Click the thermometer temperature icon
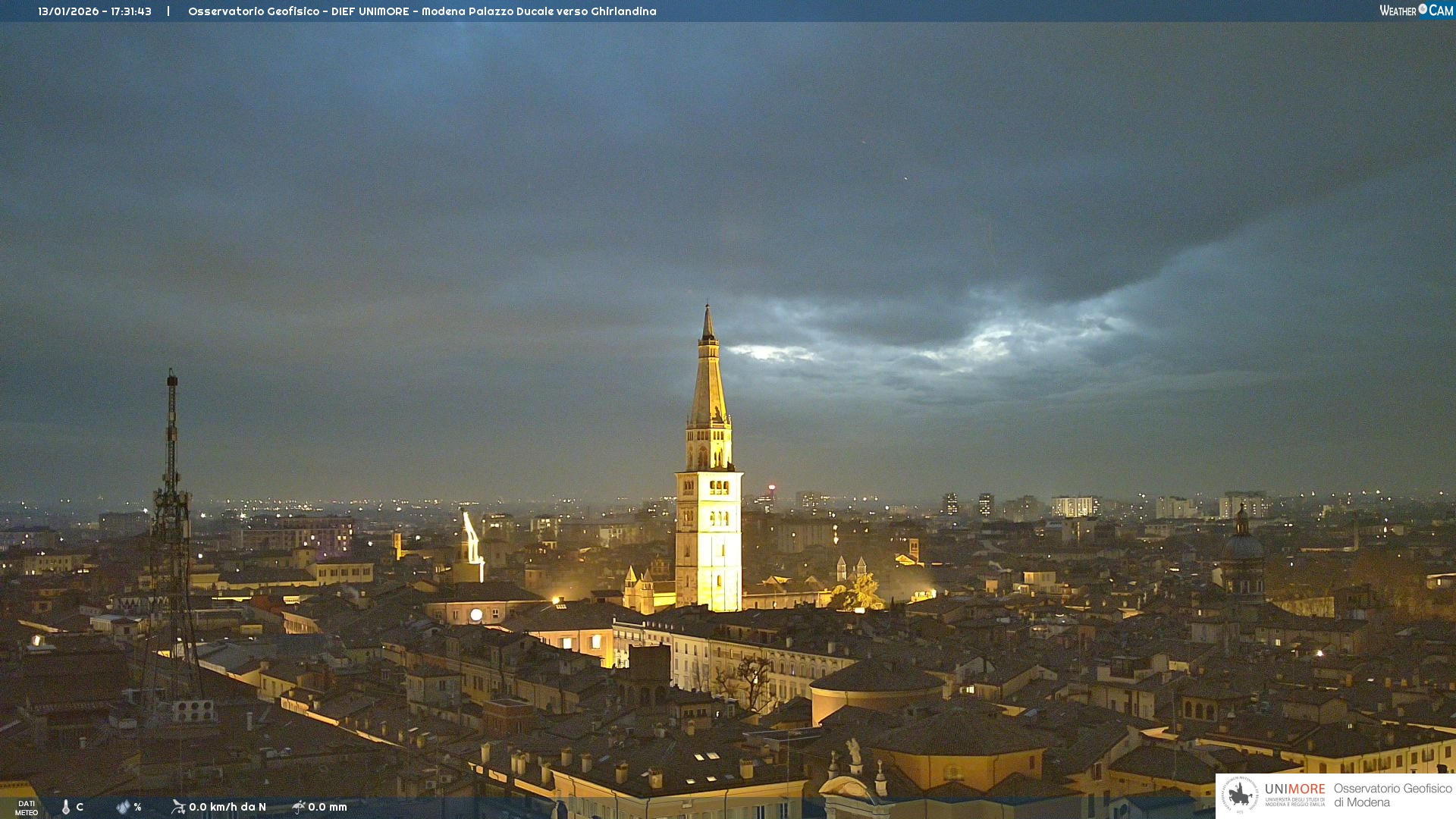Image resolution: width=1456 pixels, height=819 pixels. (x=66, y=807)
